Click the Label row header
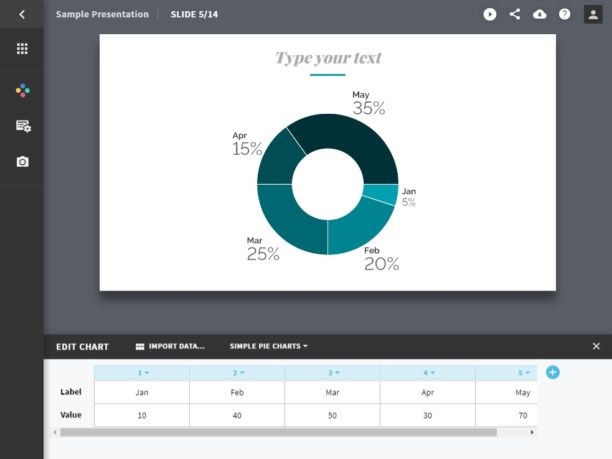Viewport: 612px width, 459px height. tap(71, 392)
